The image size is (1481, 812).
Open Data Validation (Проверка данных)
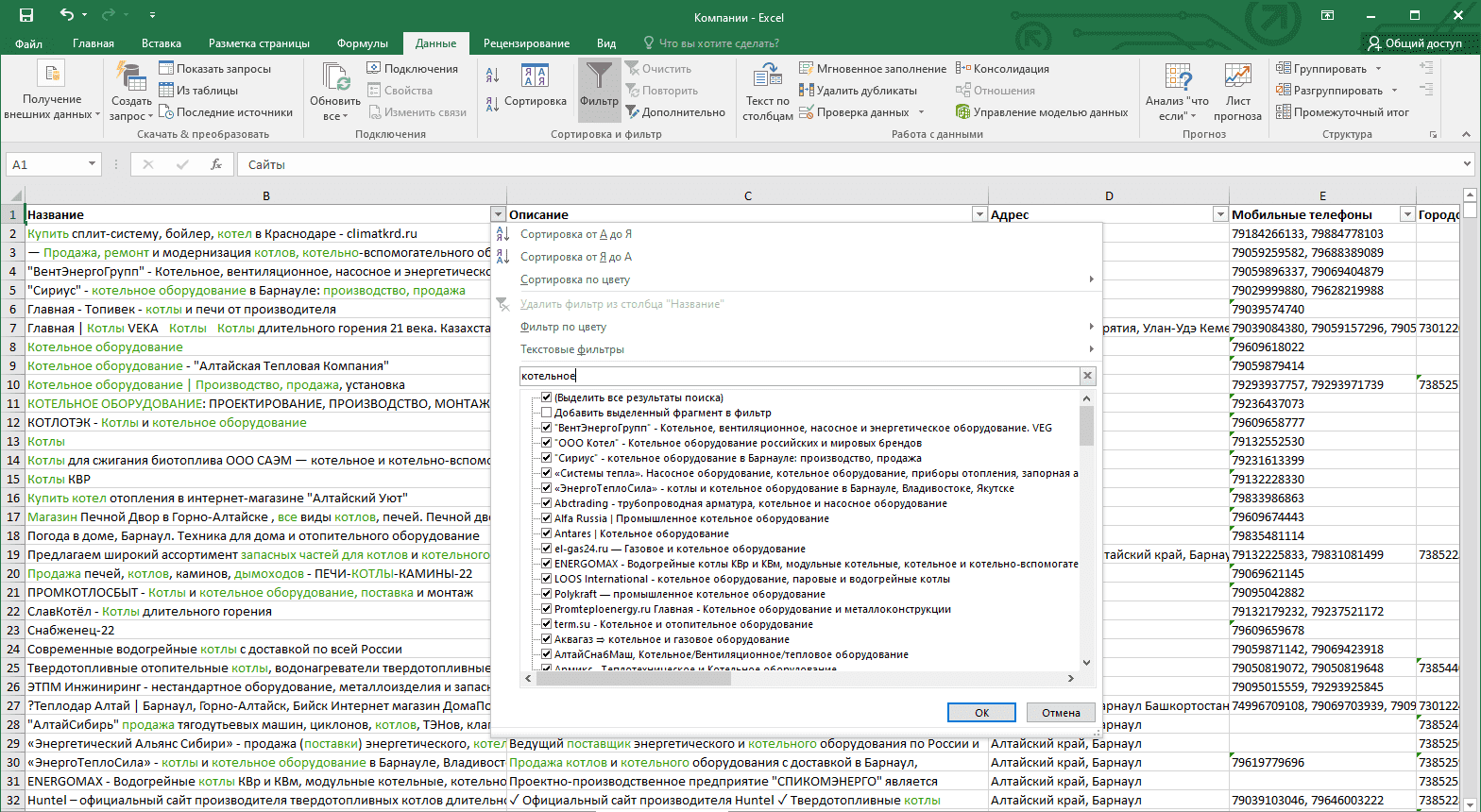[x=861, y=112]
